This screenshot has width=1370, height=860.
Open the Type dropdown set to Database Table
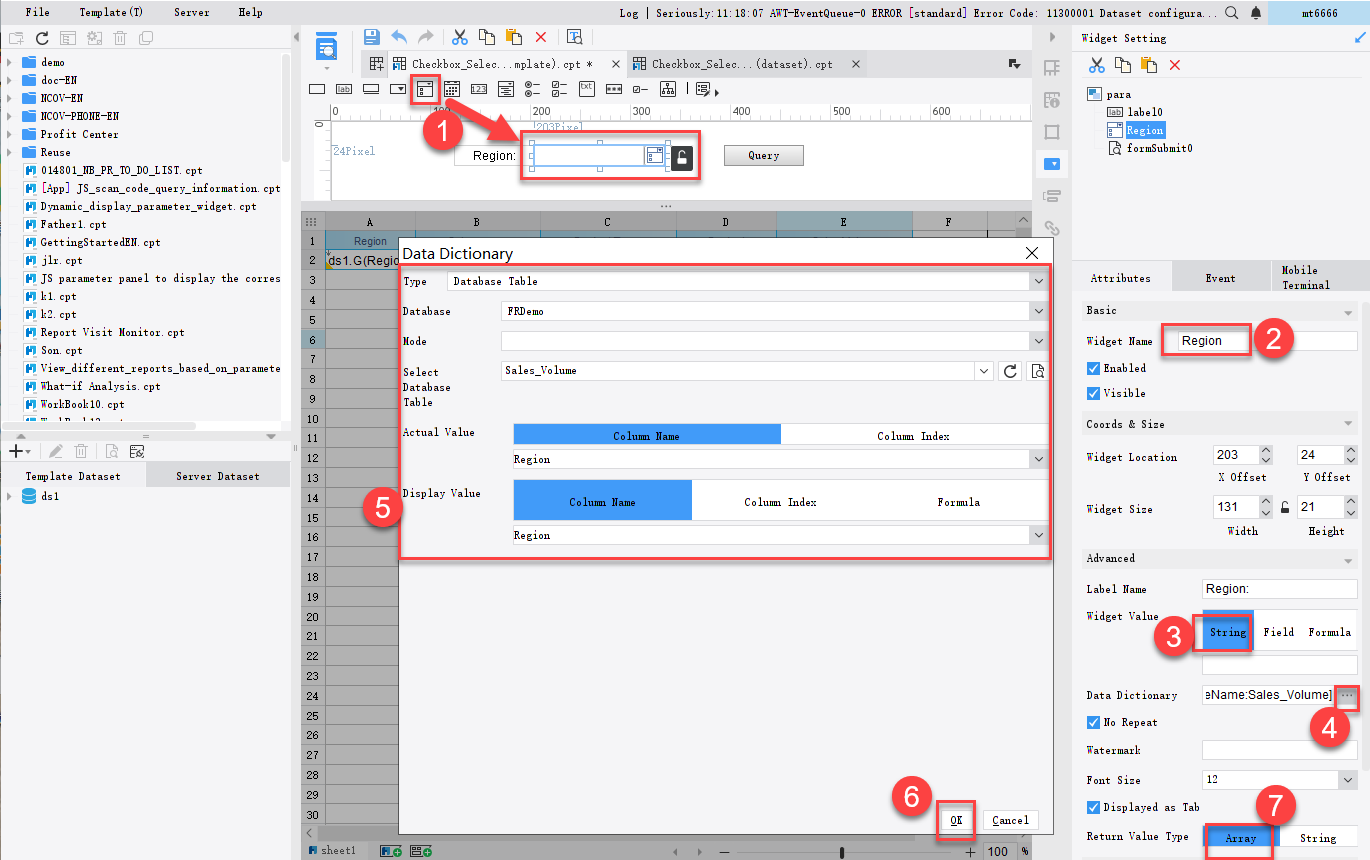pyautogui.click(x=1038, y=281)
